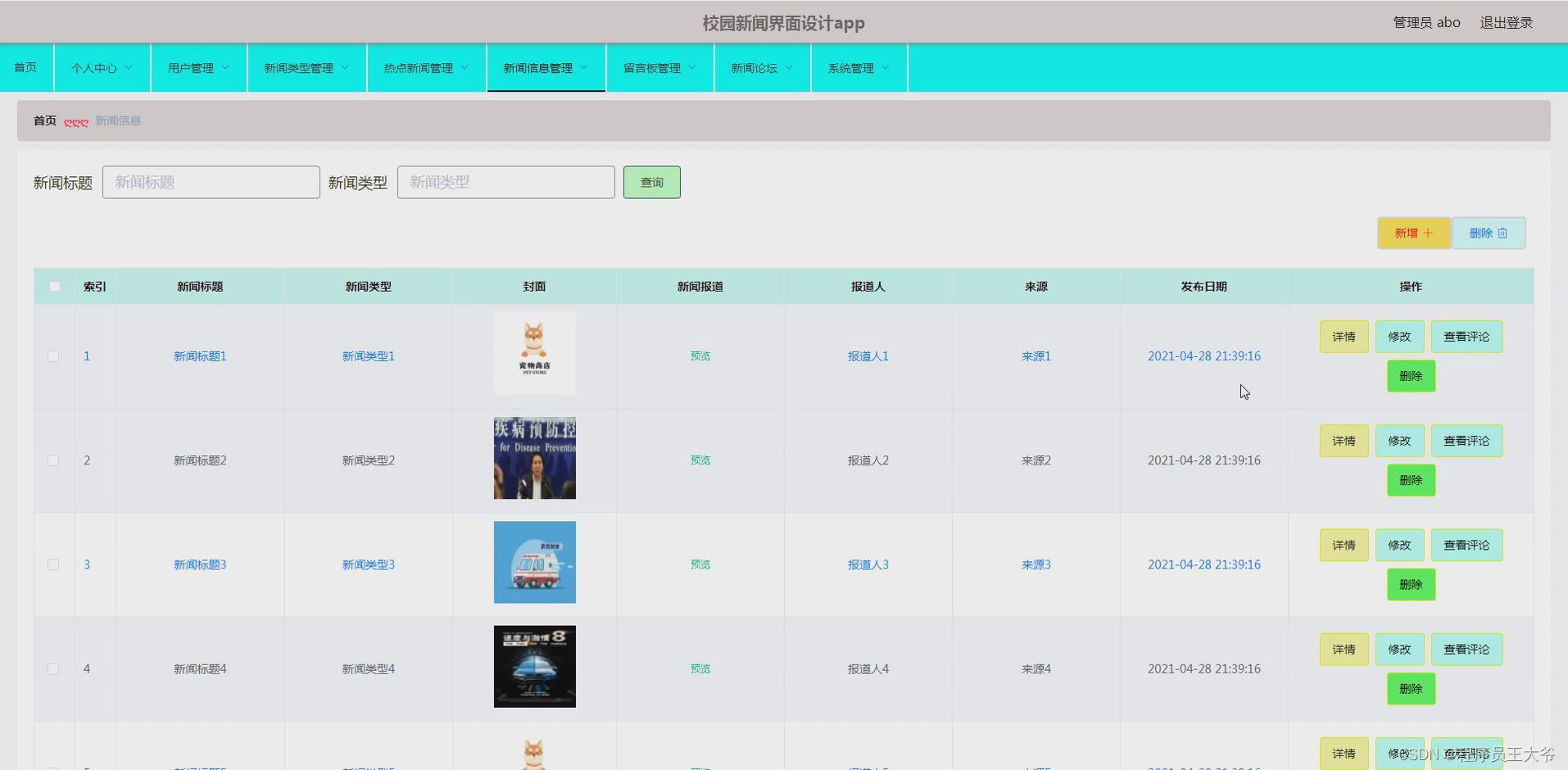Click 查看评论 for 新闻标题2

(1466, 440)
